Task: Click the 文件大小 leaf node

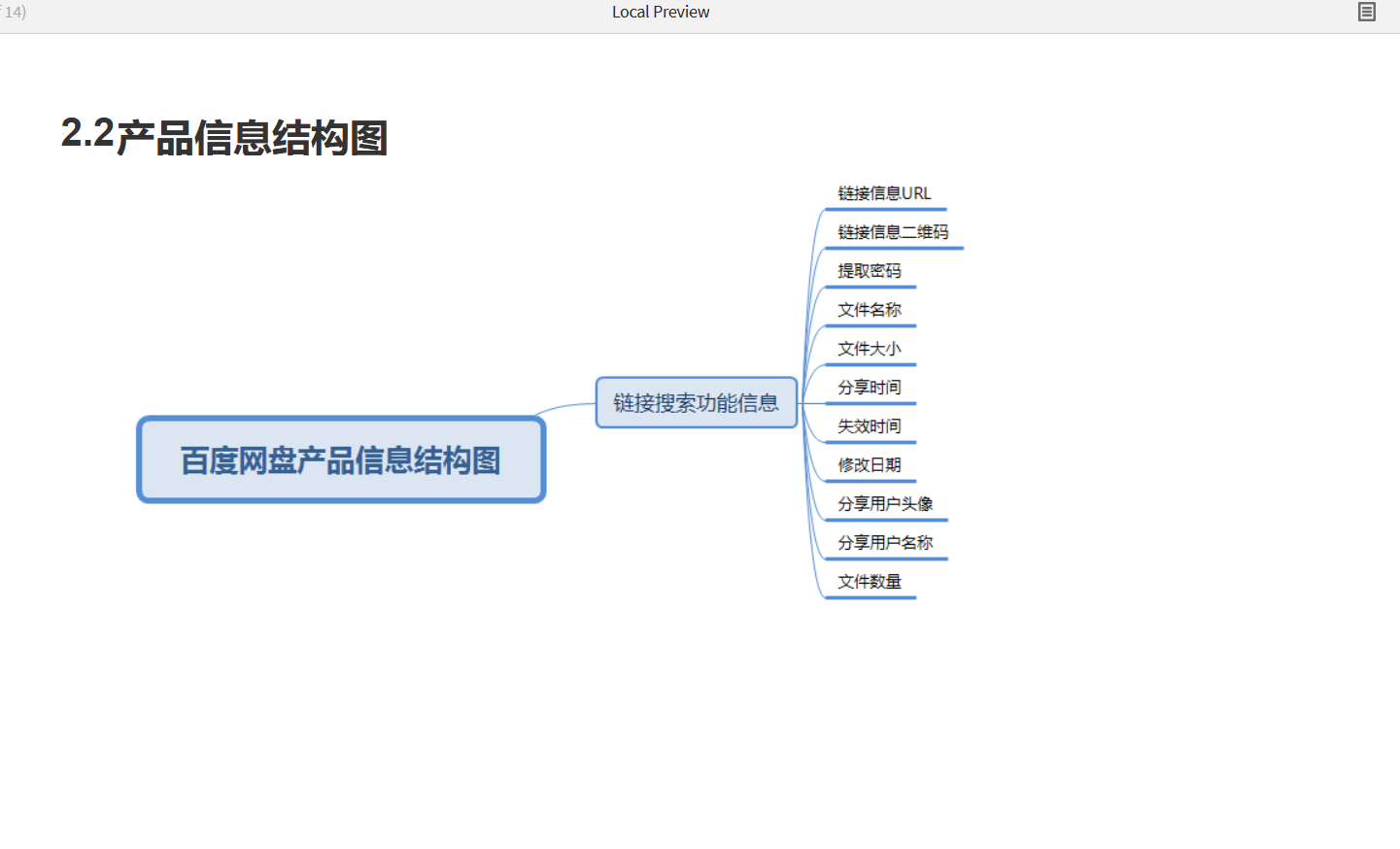Action: click(870, 349)
